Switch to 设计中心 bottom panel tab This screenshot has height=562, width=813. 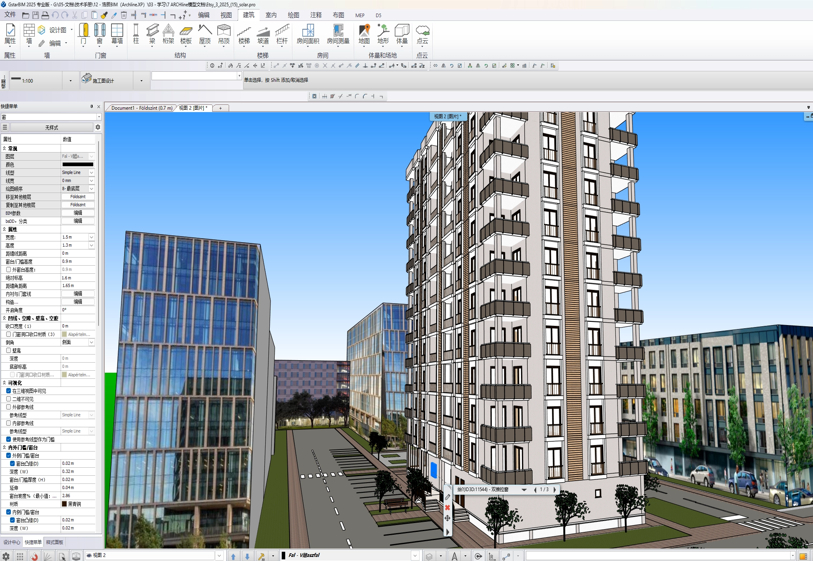click(x=11, y=542)
